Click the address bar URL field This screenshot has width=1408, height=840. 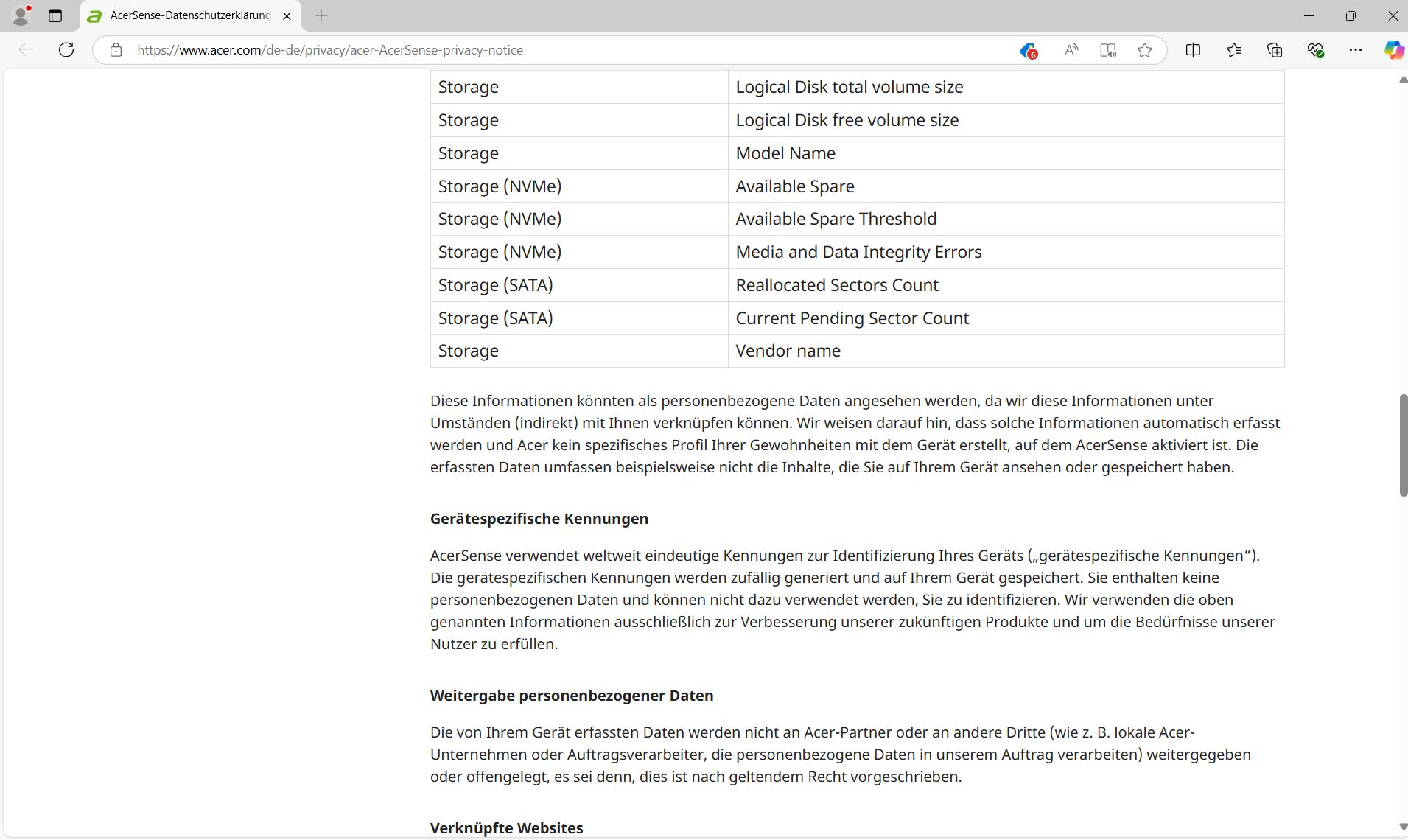click(516, 50)
